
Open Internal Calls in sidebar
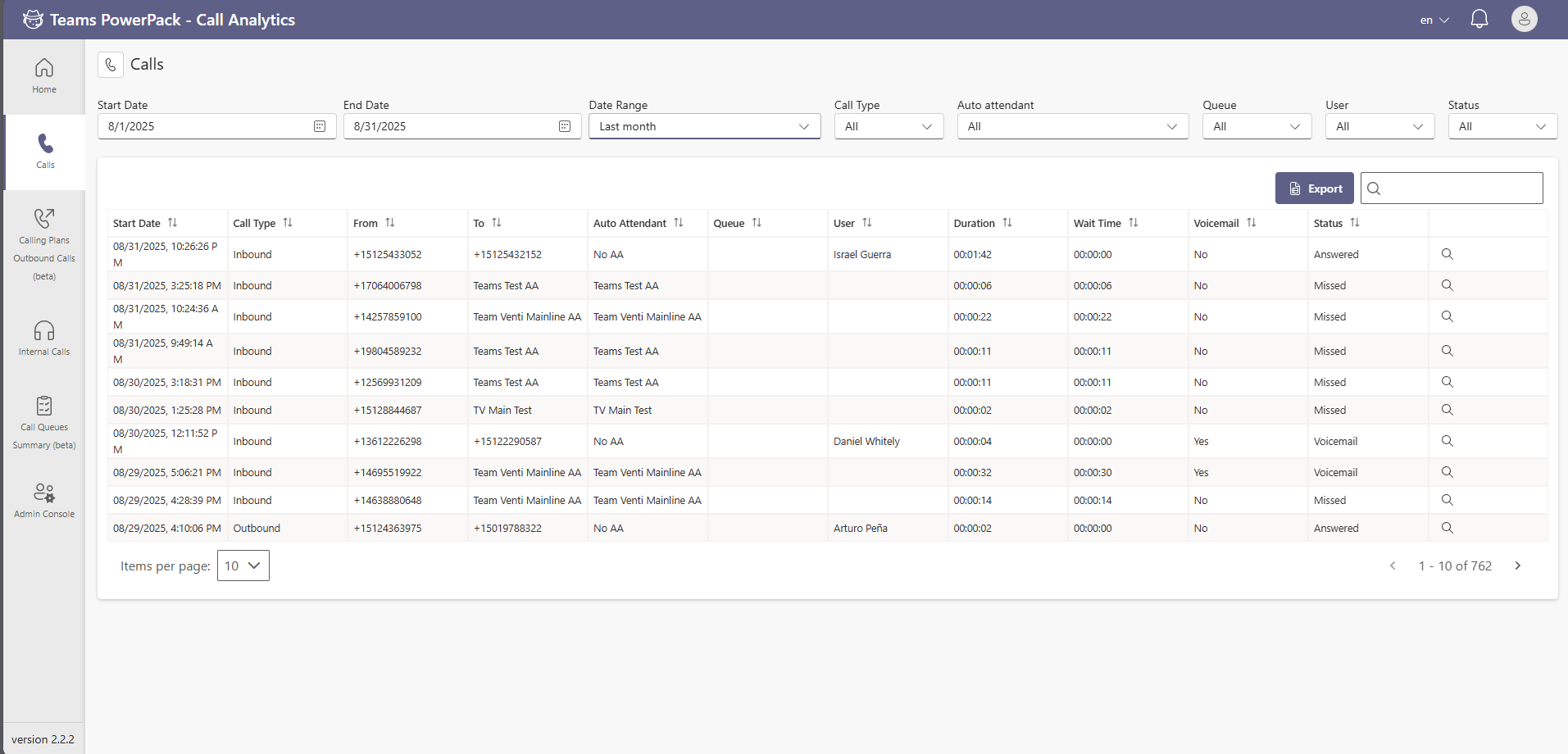[44, 338]
